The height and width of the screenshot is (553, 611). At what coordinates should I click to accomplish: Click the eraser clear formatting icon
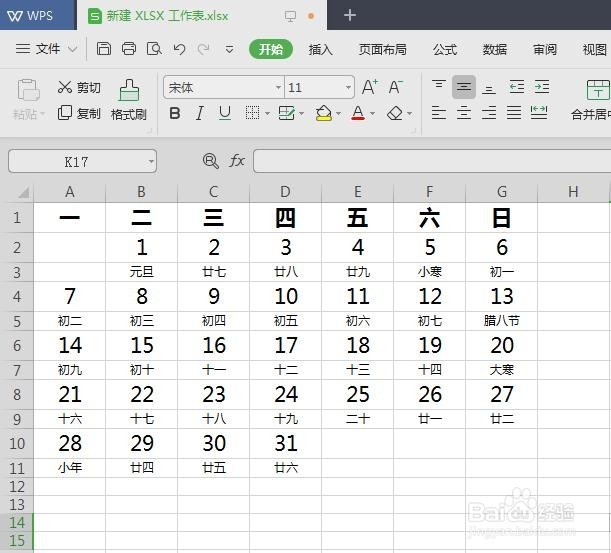[395, 113]
